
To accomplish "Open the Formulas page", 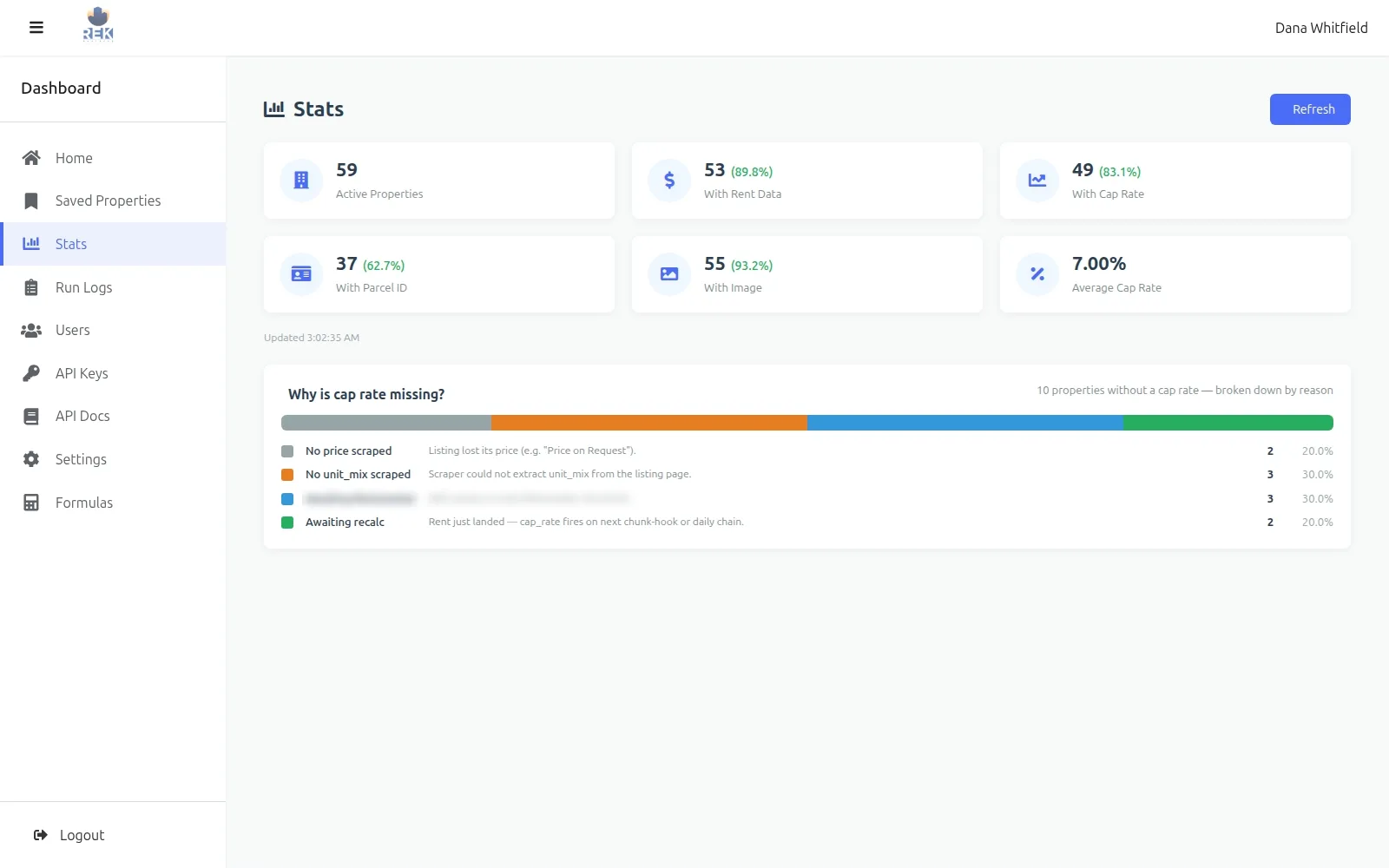I will pos(113,503).
